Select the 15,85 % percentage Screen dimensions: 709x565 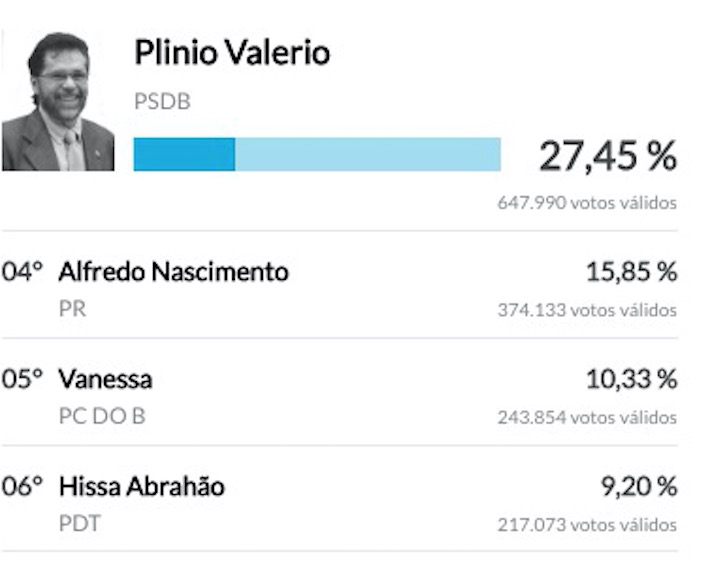point(630,271)
